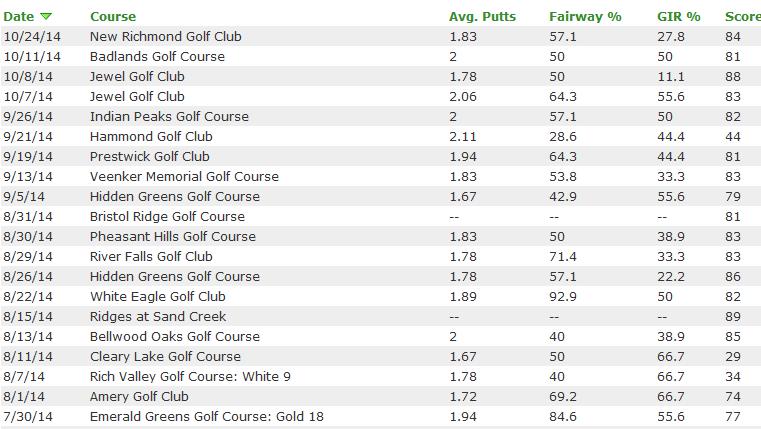Viewport: 761px width, 429px height.
Task: Sort table by Date column header
Action: point(21,17)
